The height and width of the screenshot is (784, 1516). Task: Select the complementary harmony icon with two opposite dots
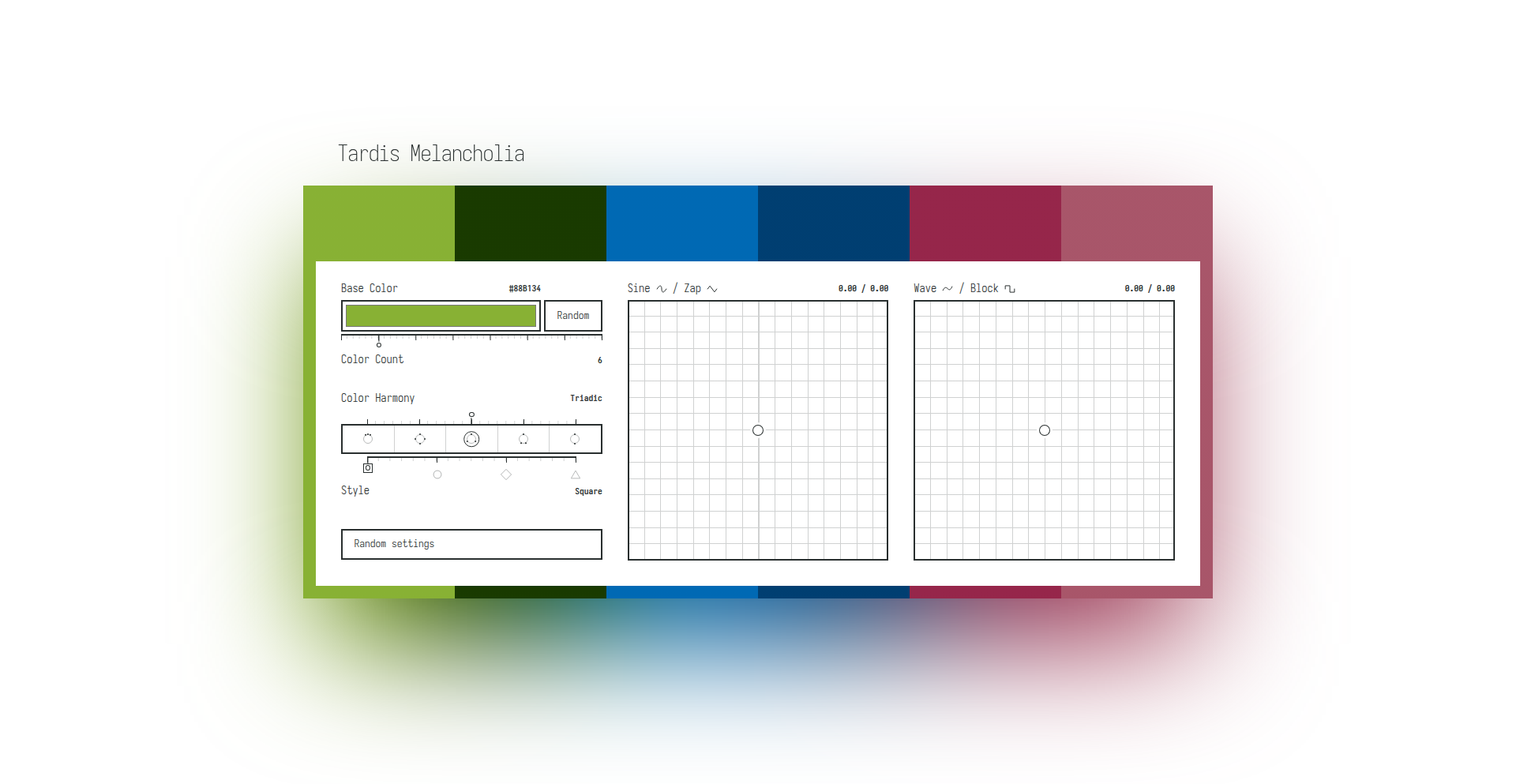[x=575, y=439]
